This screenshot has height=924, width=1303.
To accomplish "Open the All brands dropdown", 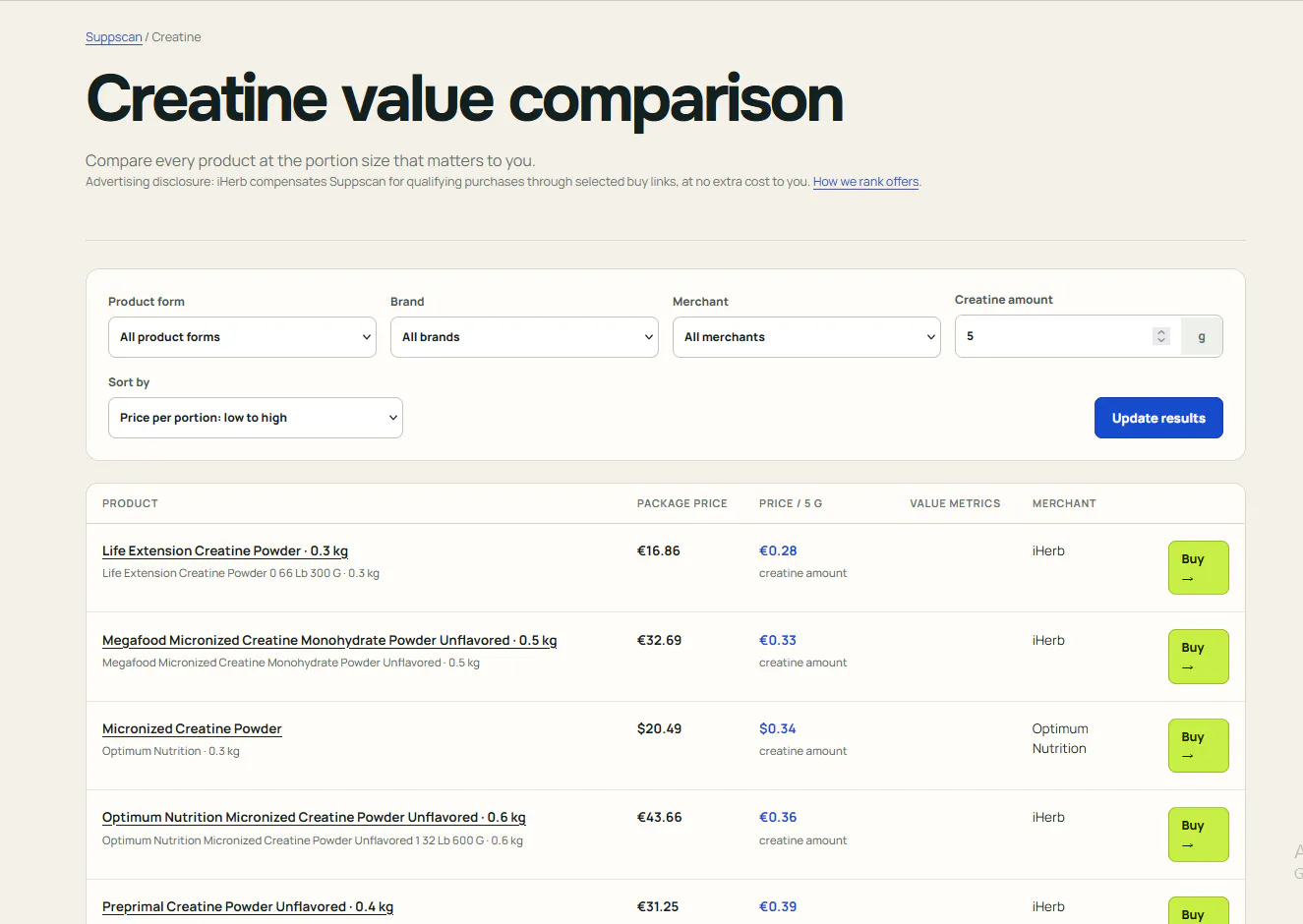I will pos(524,337).
